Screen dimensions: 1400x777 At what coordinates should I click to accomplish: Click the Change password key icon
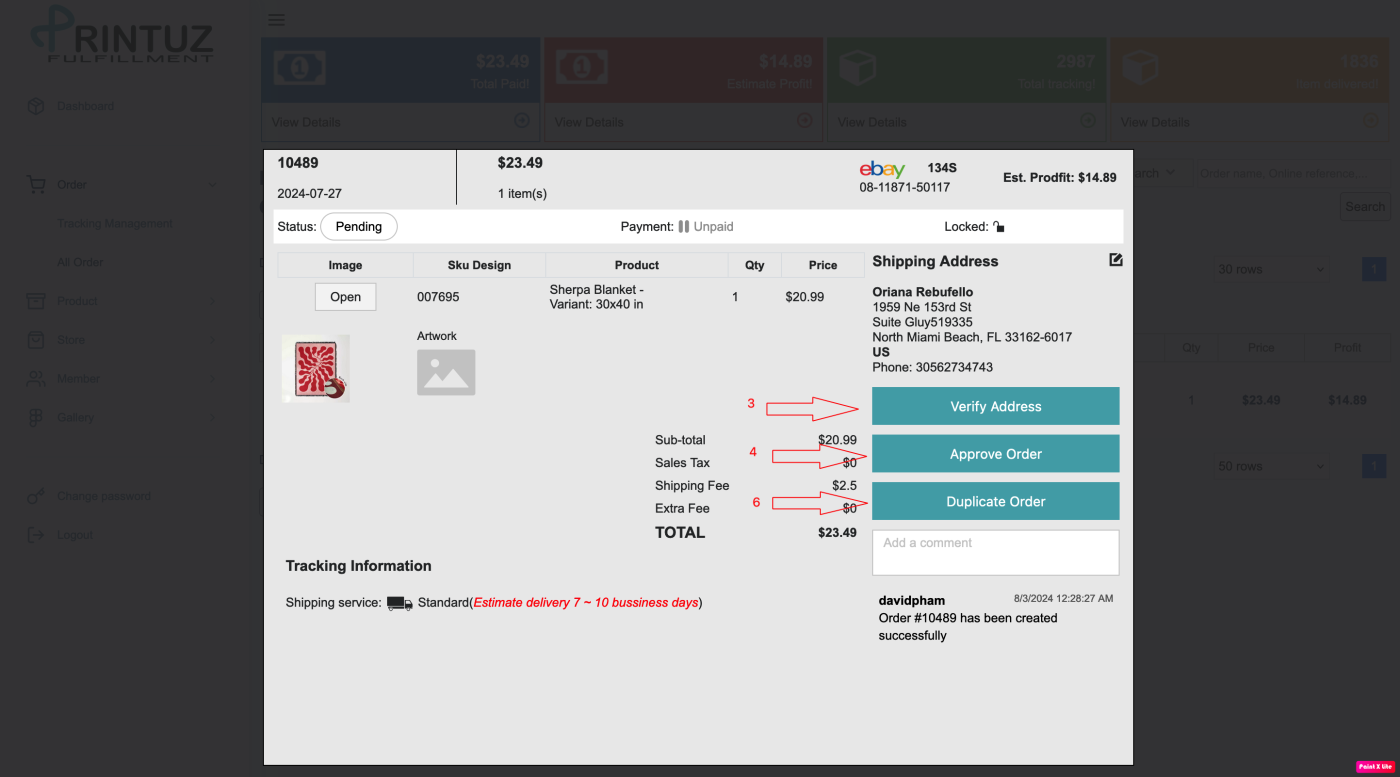point(36,496)
